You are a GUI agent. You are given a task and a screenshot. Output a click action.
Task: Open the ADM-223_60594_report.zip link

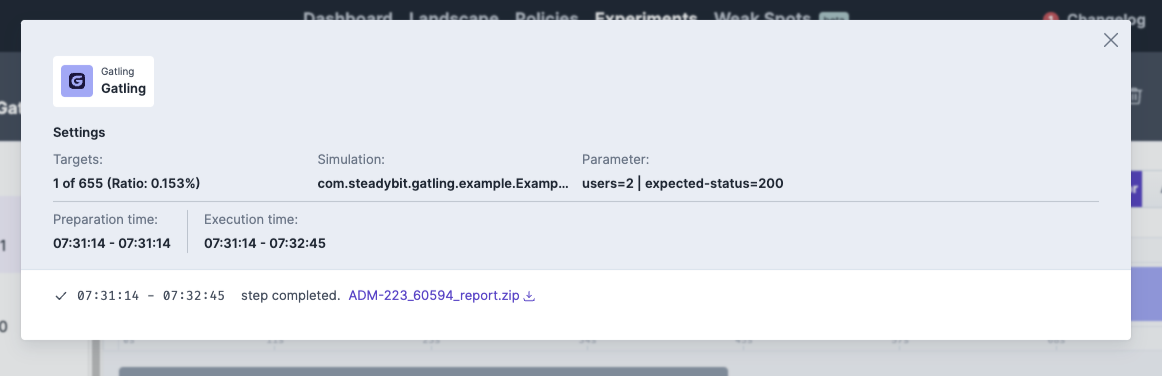pyautogui.click(x=434, y=296)
